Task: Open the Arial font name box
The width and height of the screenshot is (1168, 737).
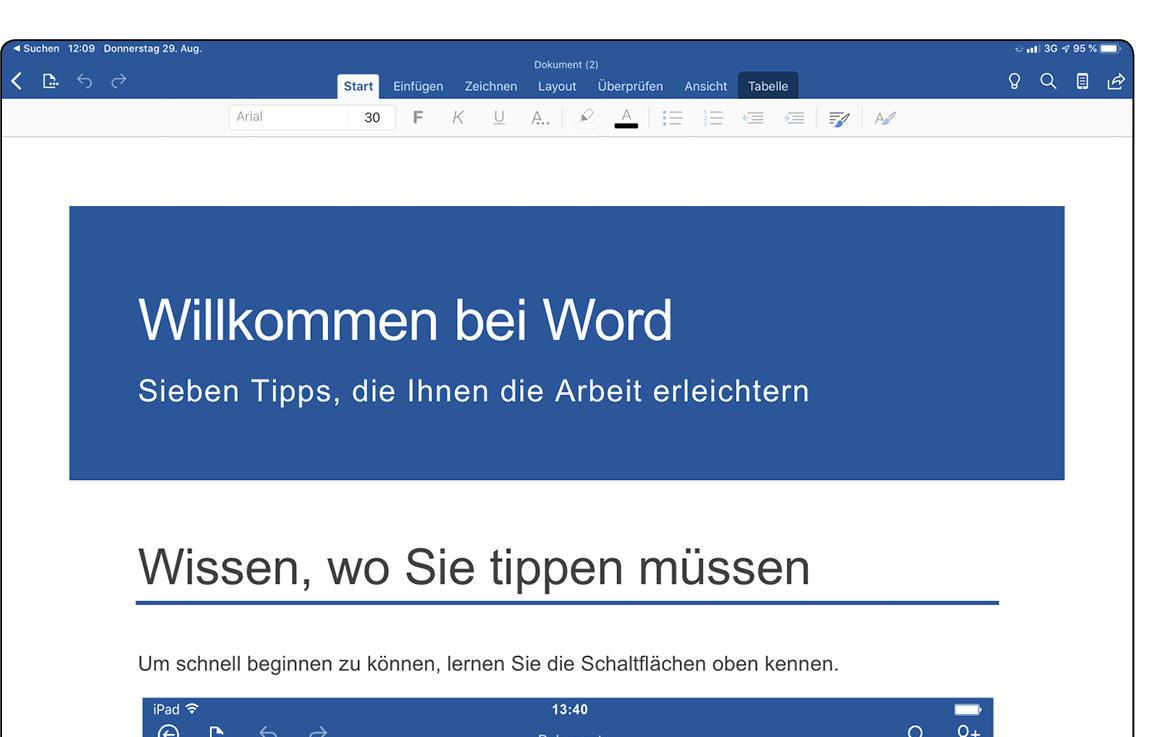Action: [x=288, y=117]
